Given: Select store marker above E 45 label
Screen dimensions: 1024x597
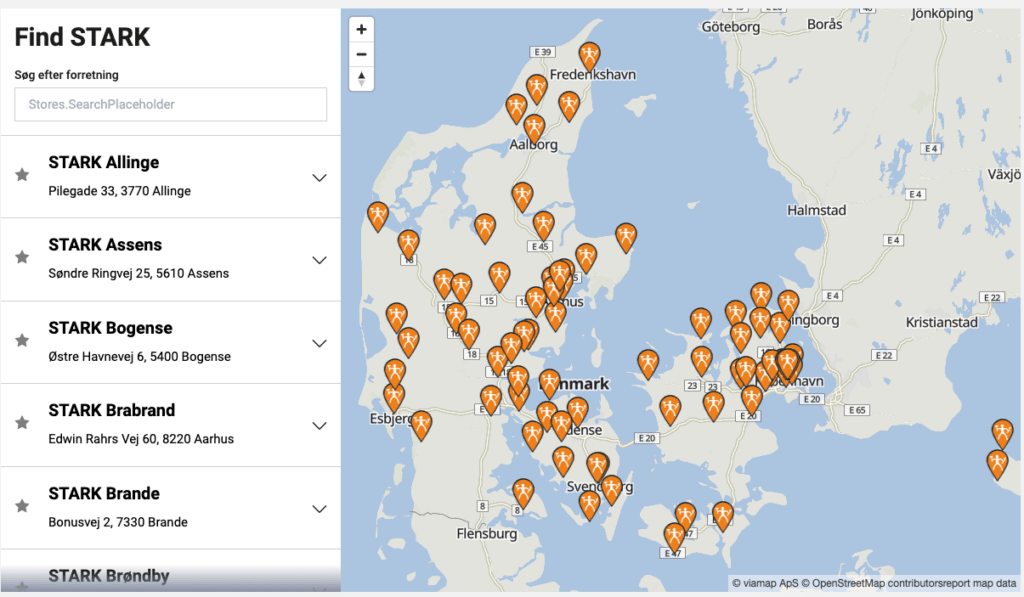Looking at the screenshot, I should click(x=543, y=225).
